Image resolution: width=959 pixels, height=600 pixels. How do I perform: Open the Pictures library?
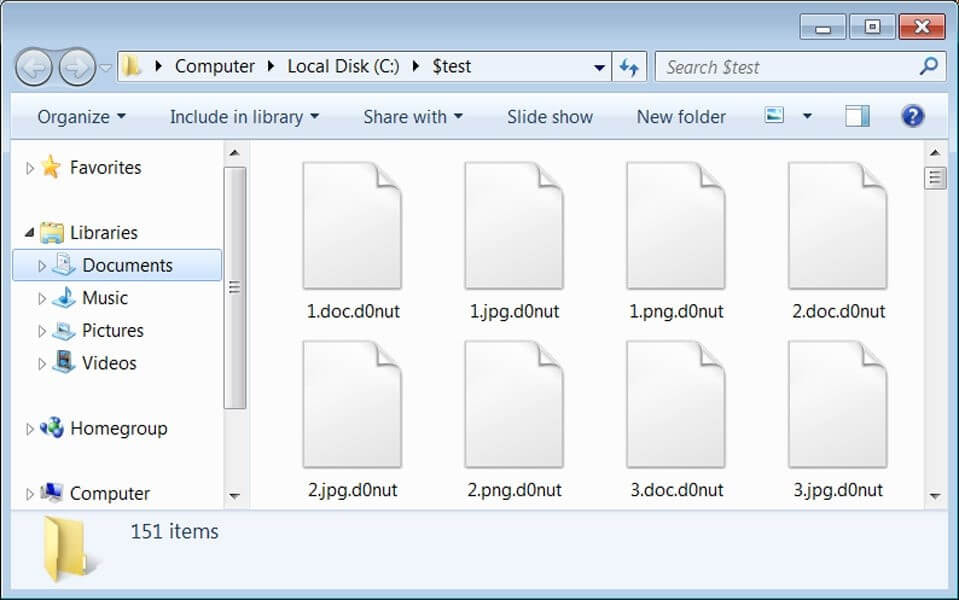(x=113, y=331)
